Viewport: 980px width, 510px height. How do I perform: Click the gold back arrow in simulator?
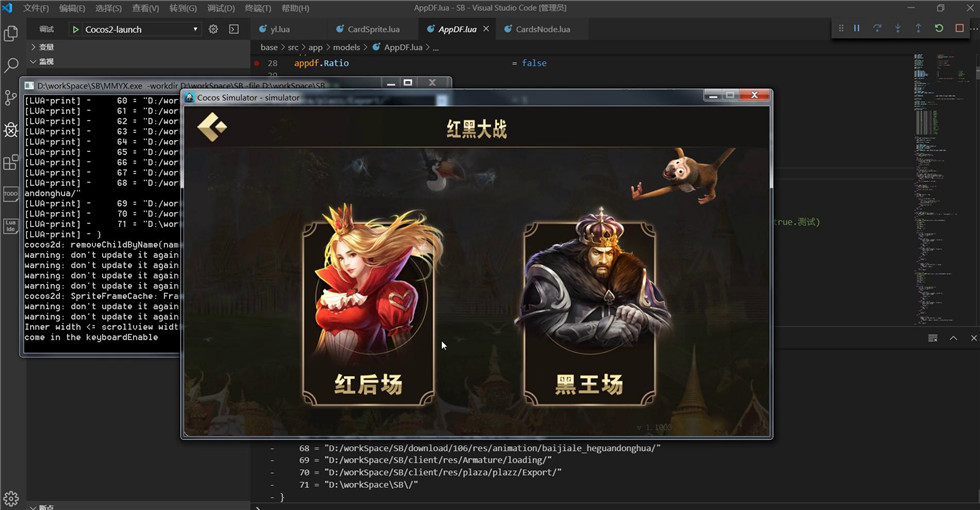[x=212, y=128]
